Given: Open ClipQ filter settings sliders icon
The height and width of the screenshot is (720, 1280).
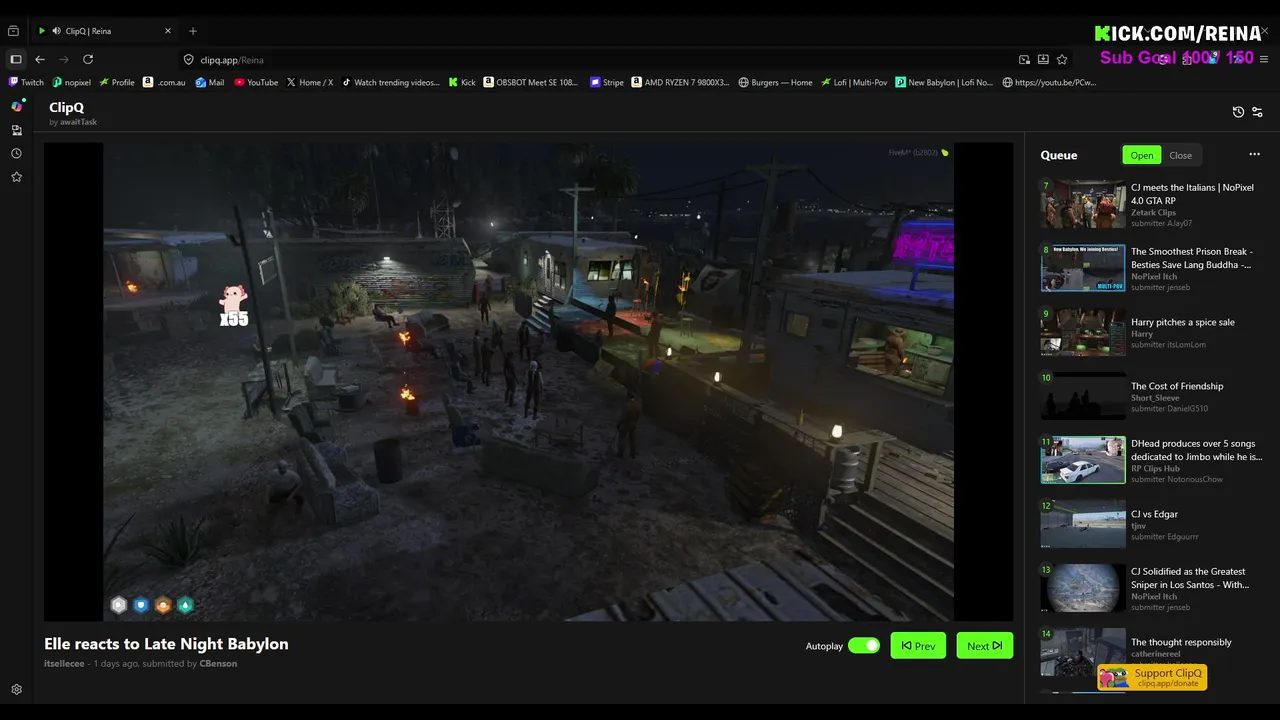Looking at the screenshot, I should click(x=1257, y=112).
